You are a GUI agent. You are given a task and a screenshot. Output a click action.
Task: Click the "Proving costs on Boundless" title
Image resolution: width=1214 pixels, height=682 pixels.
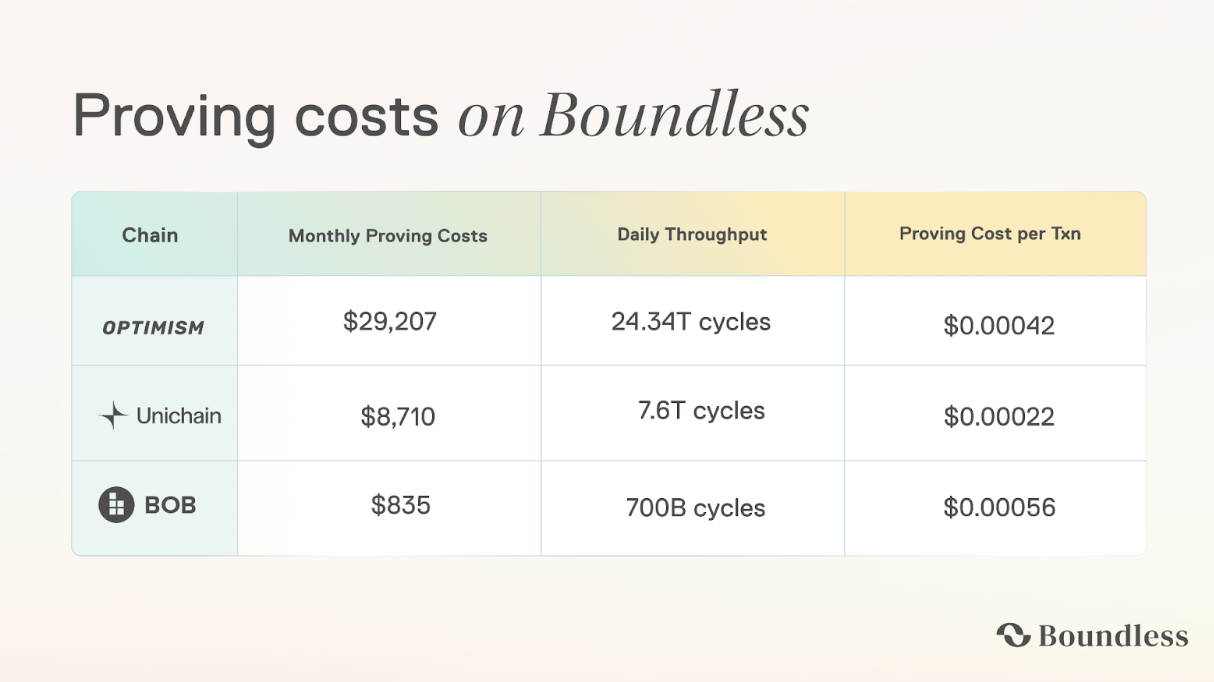tap(440, 117)
